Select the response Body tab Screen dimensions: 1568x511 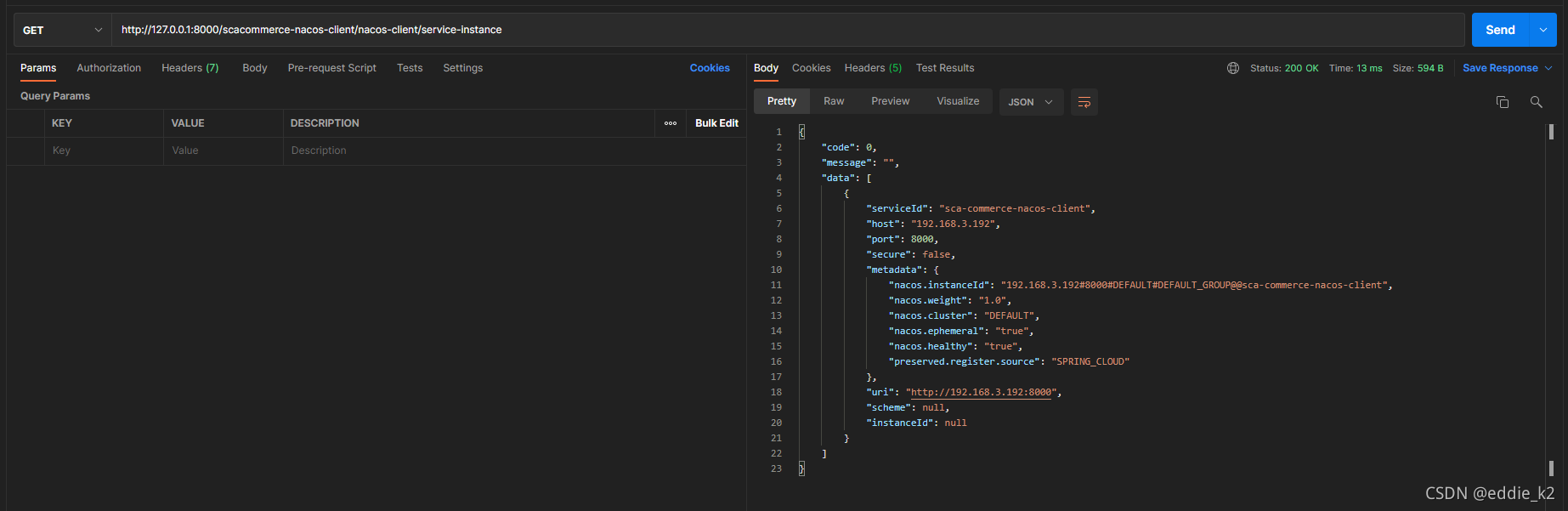click(x=766, y=68)
